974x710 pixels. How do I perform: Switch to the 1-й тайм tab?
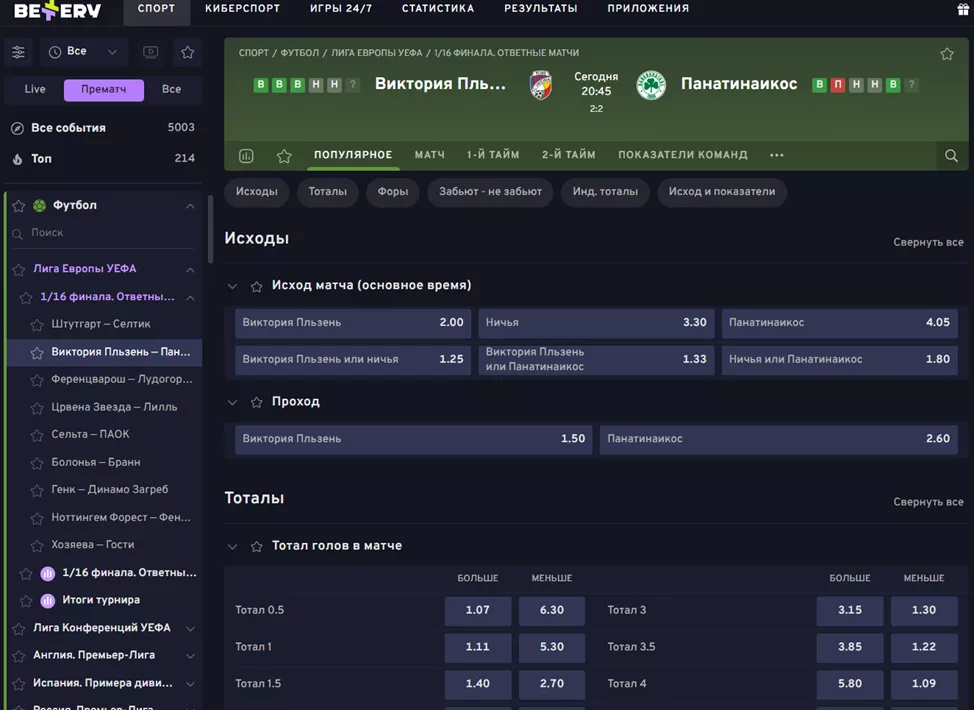click(493, 155)
